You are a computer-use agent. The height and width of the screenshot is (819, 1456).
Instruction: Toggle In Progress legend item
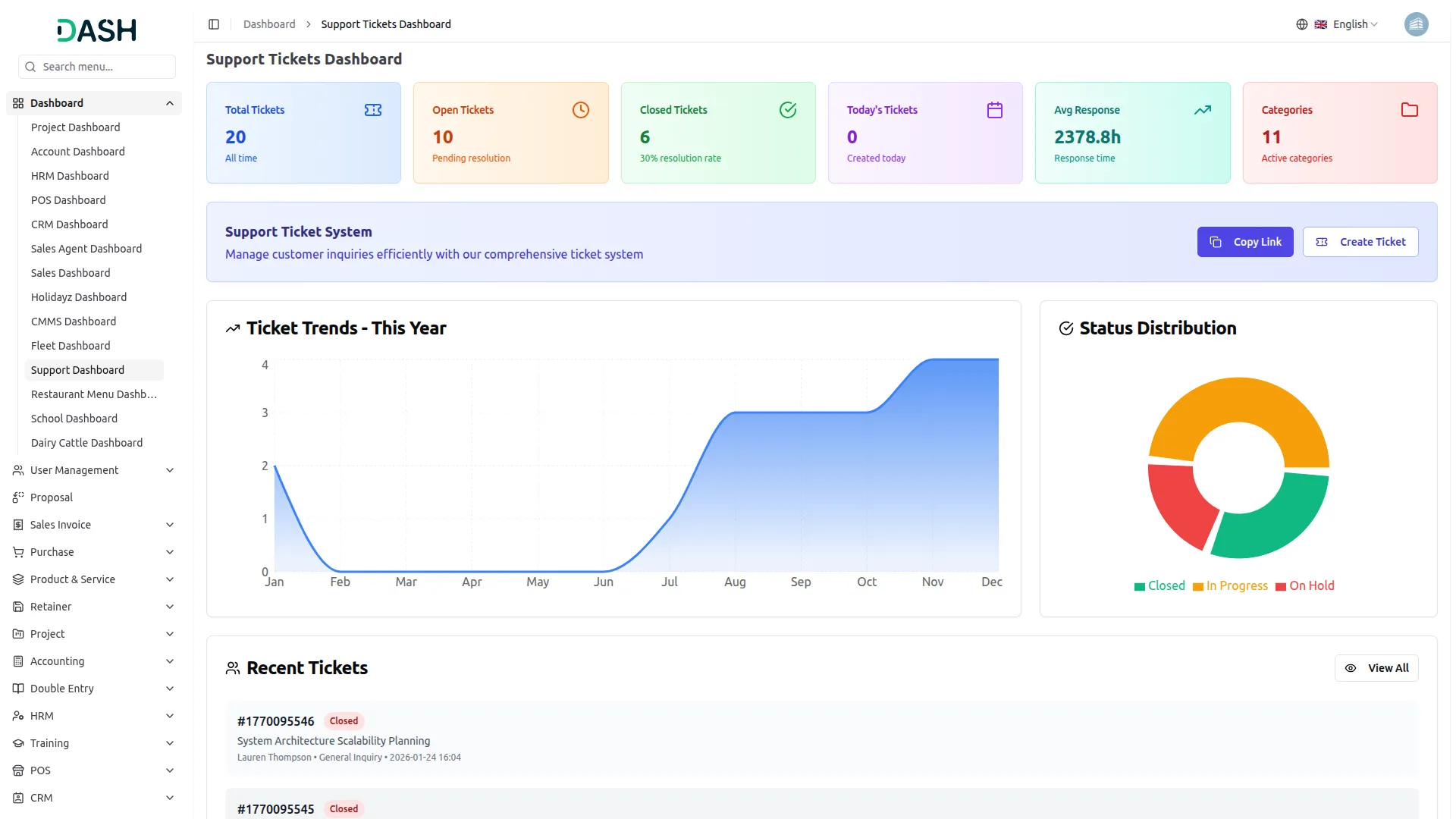click(1230, 585)
